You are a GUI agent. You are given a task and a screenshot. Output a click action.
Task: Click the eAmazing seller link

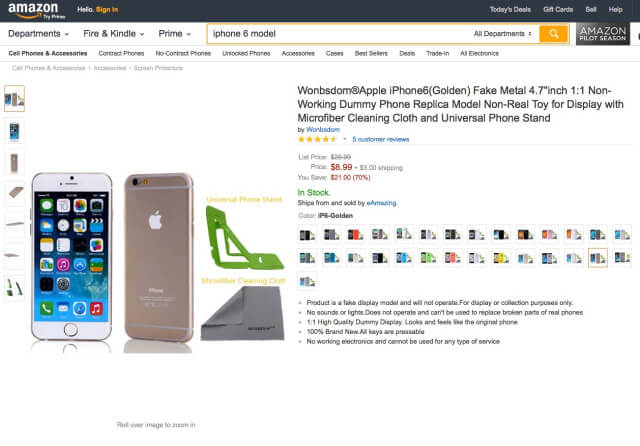tap(380, 203)
